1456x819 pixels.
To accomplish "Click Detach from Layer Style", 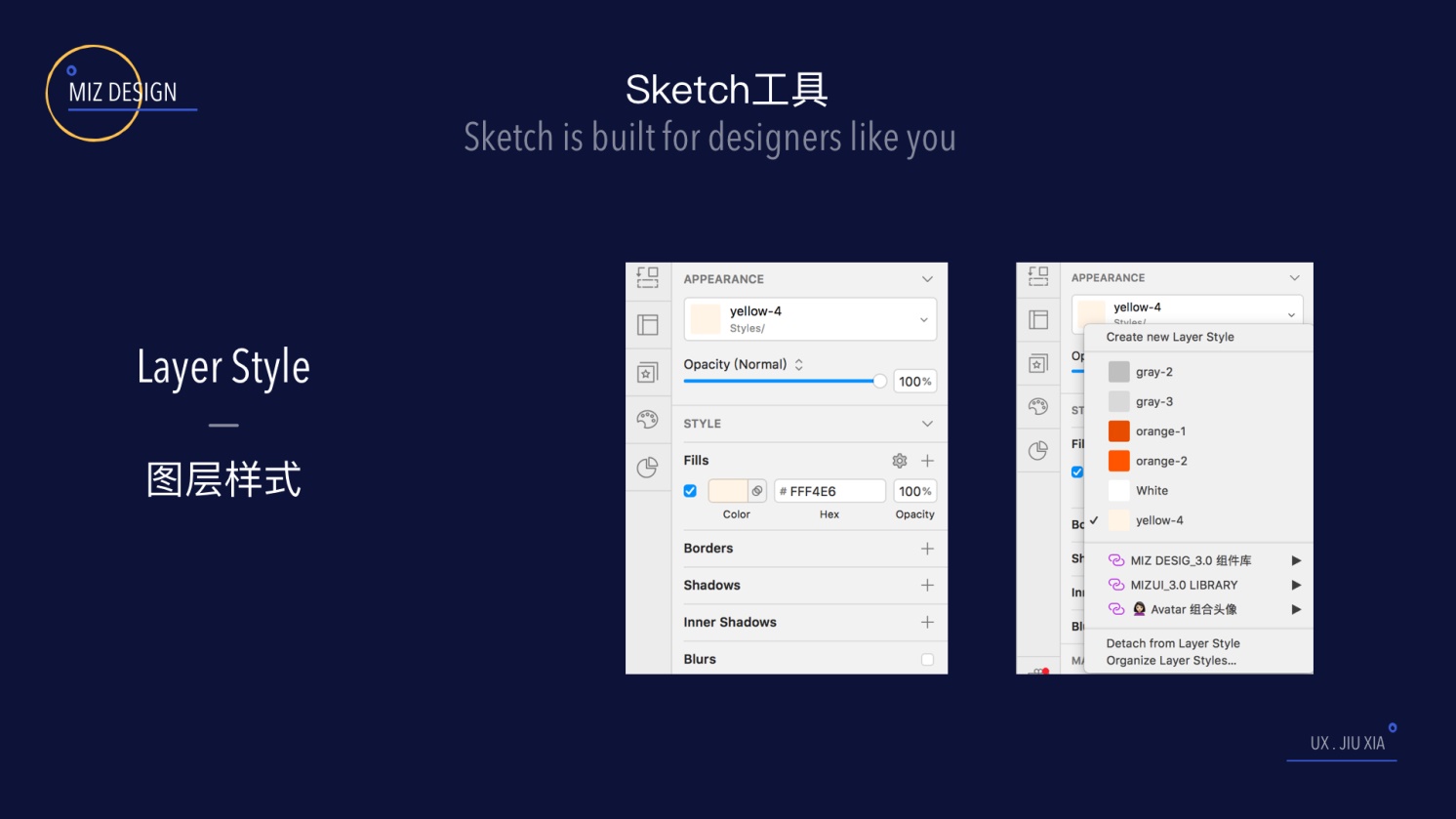I will (x=1172, y=643).
